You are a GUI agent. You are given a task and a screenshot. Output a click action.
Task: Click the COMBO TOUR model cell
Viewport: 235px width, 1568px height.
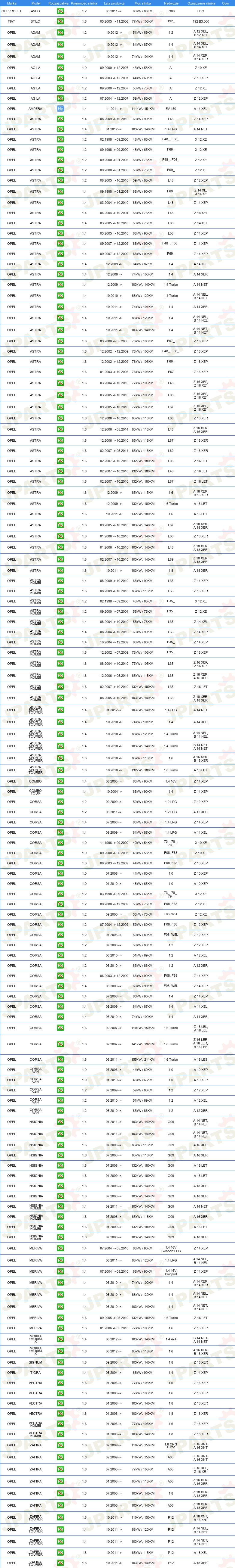click(36, 792)
